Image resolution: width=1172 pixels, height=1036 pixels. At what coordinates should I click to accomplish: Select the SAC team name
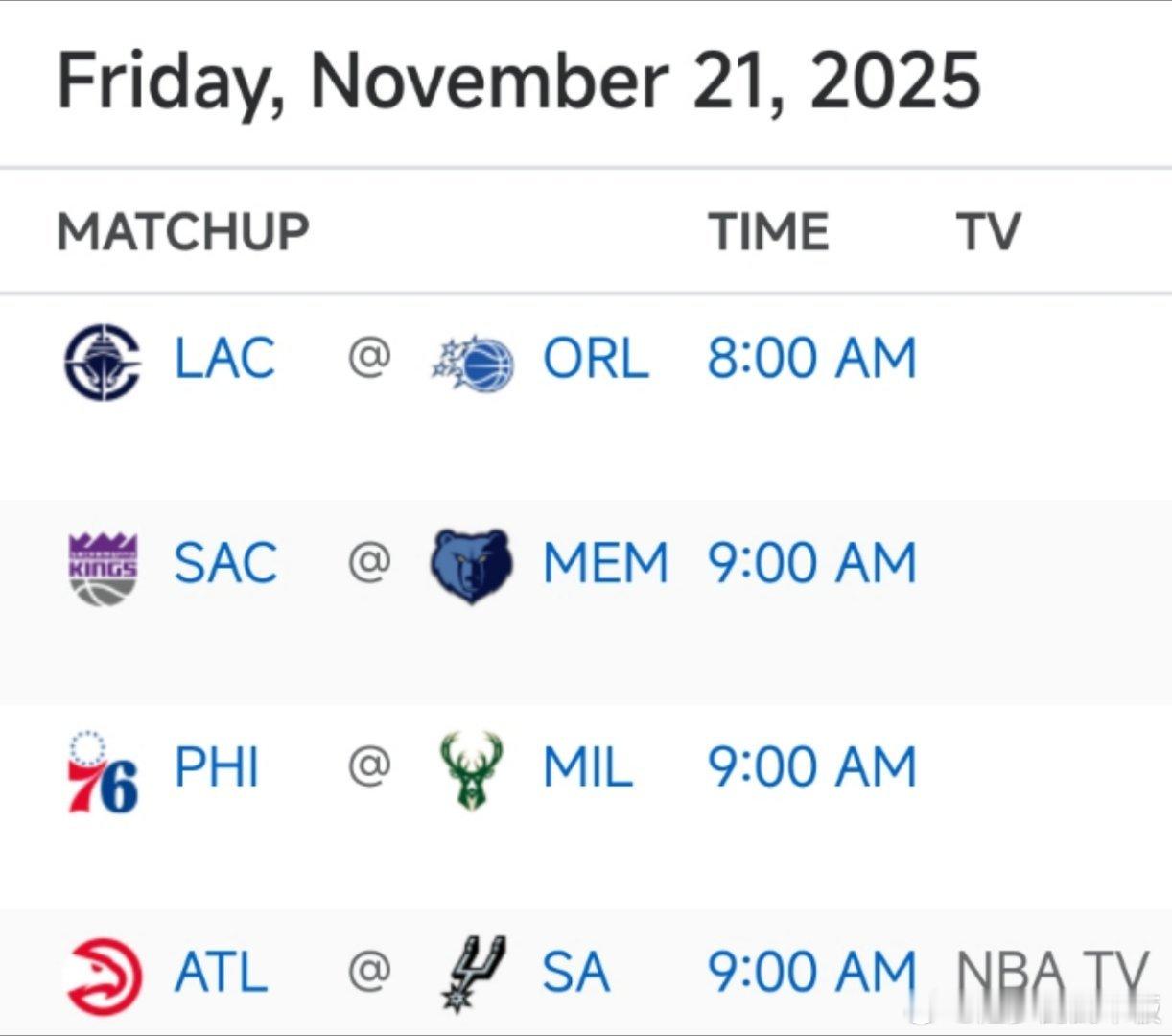[x=225, y=563]
